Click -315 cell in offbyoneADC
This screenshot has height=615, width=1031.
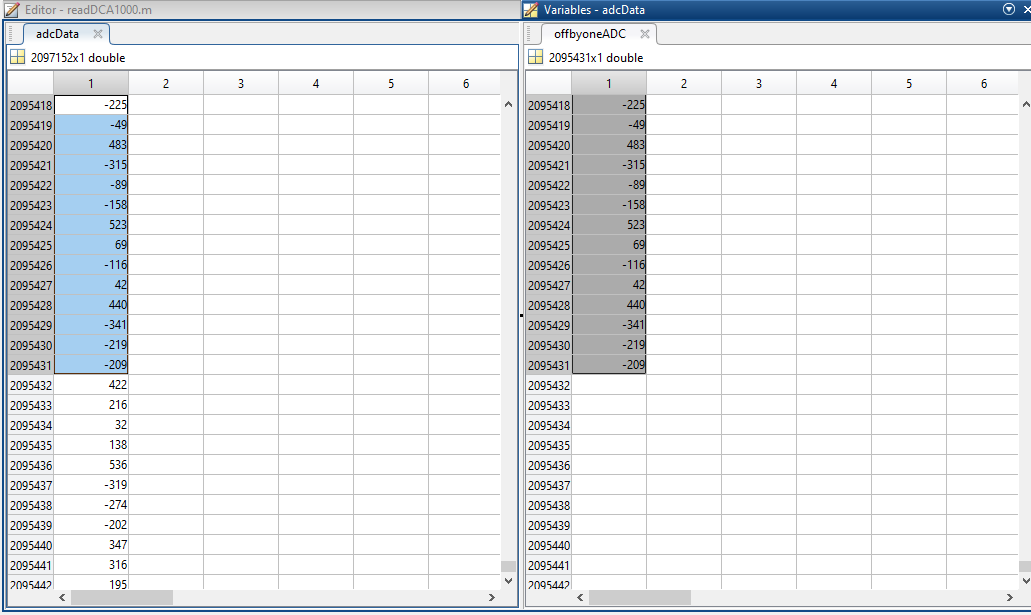609,165
